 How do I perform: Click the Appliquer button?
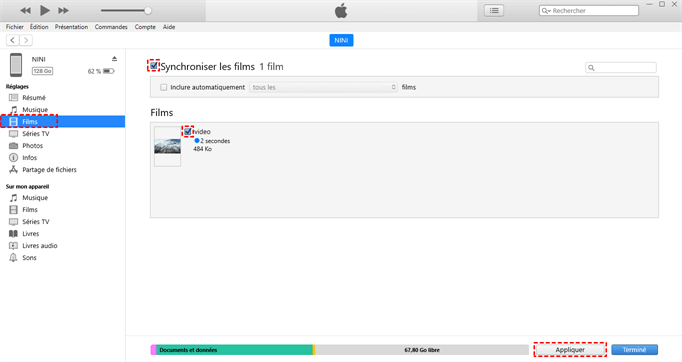coord(570,350)
